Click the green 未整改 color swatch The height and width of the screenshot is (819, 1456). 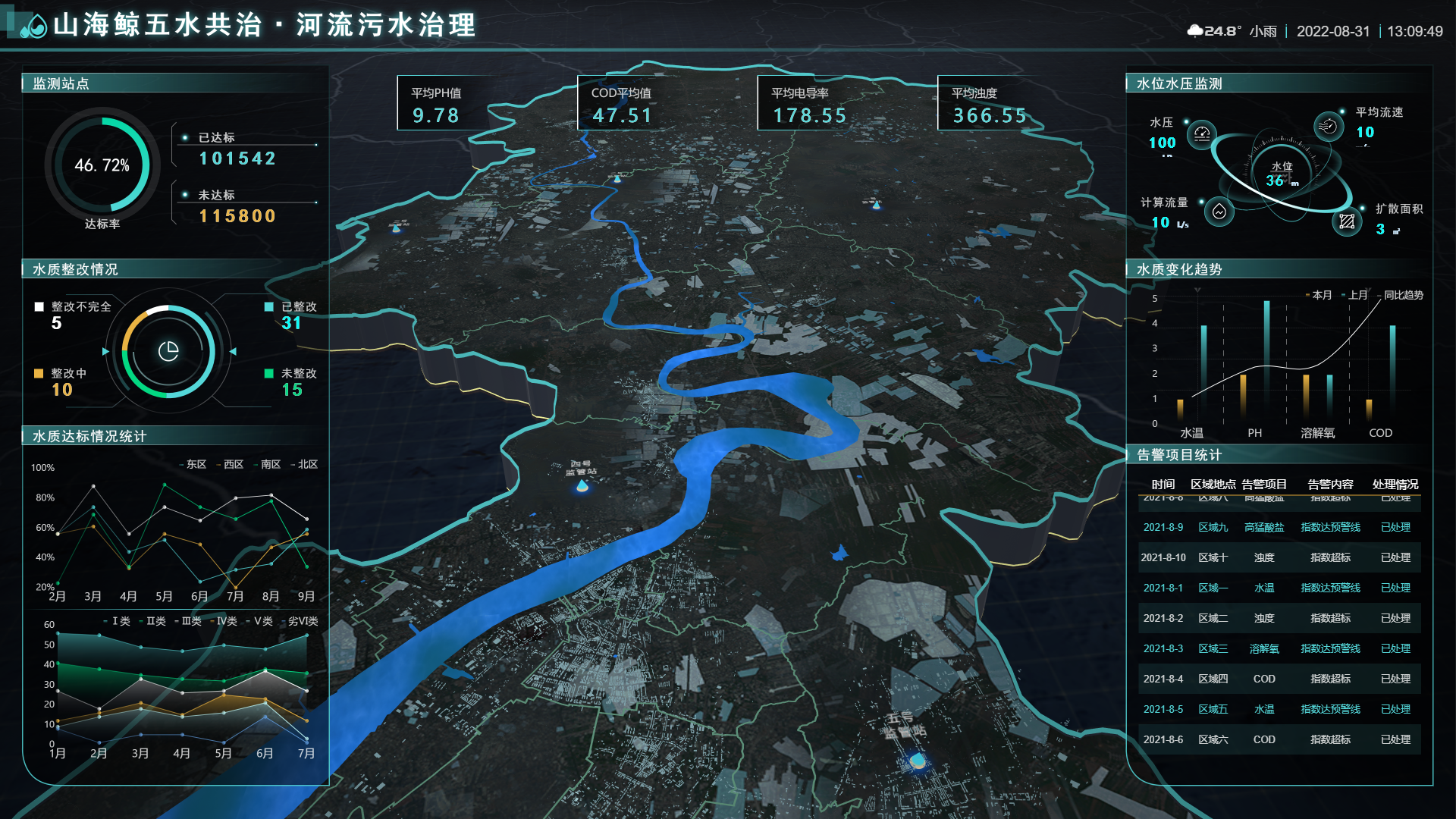pyautogui.click(x=268, y=373)
